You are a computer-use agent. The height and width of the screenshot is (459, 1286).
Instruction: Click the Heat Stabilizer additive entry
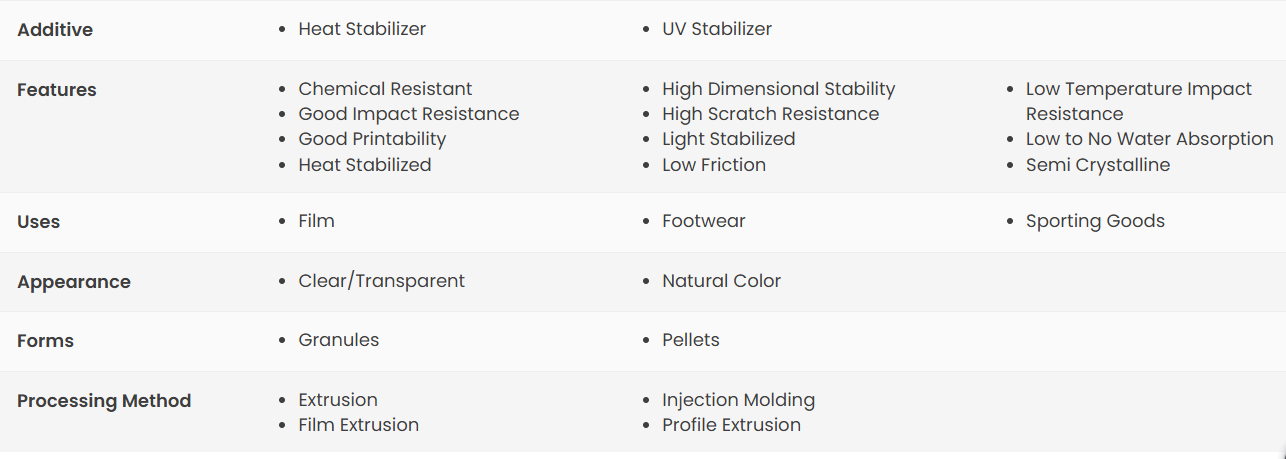pos(362,29)
